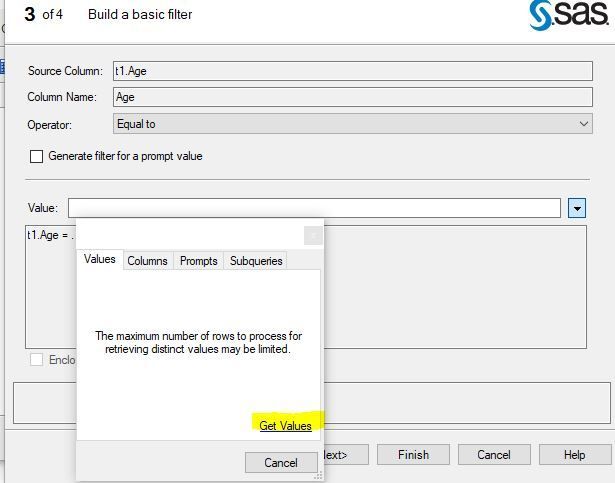Click the wizard Cancel button beside Finish
The width and height of the screenshot is (615, 483).
click(494, 455)
